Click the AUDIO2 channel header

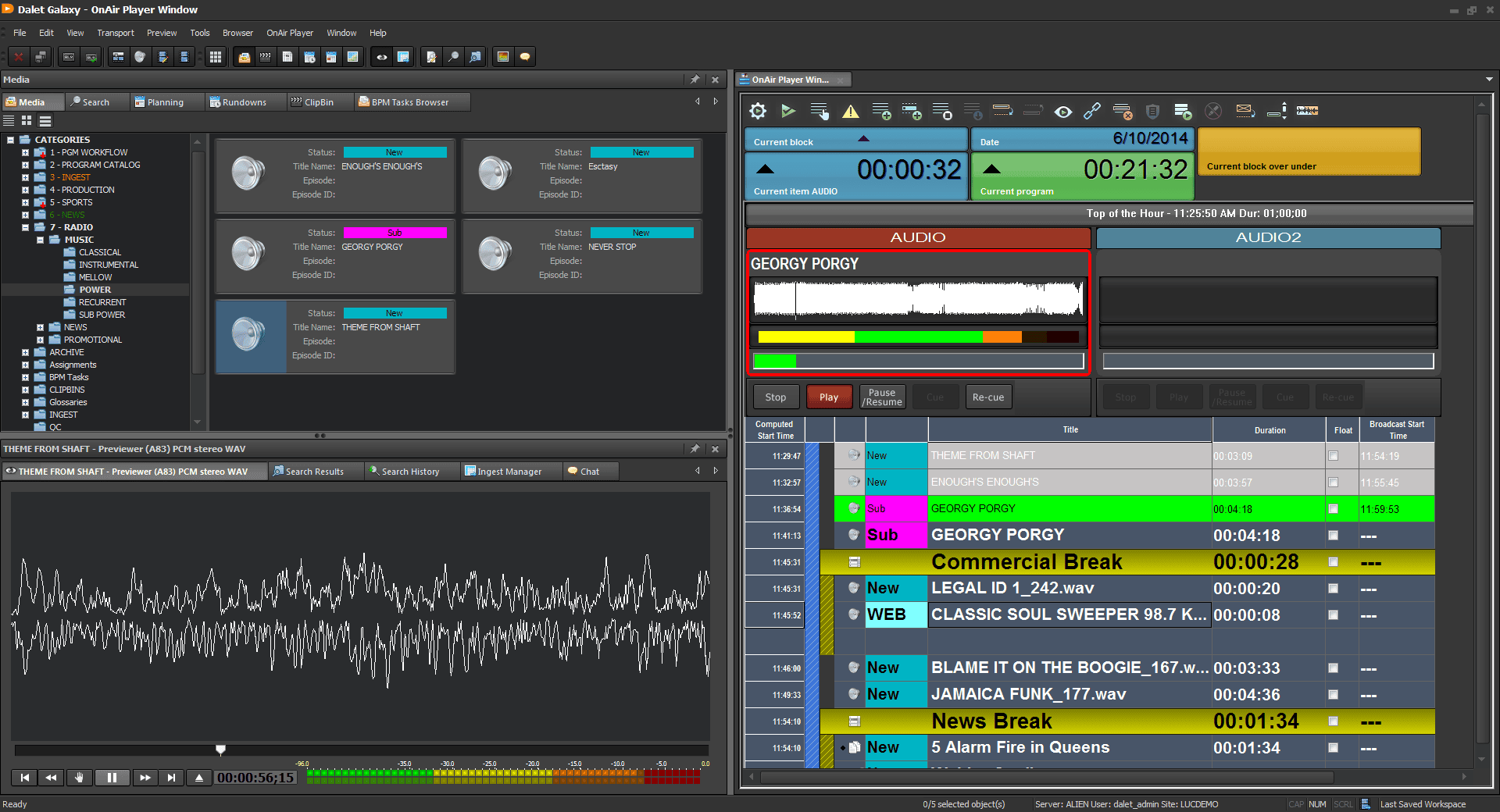point(1268,237)
